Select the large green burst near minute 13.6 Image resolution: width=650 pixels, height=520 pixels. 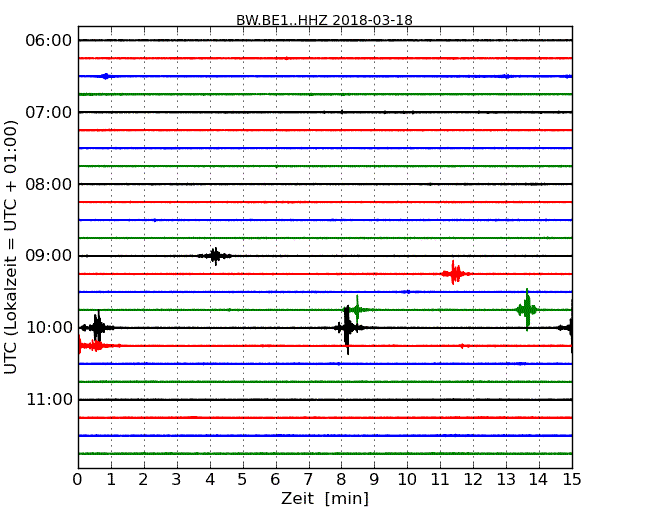tap(527, 309)
